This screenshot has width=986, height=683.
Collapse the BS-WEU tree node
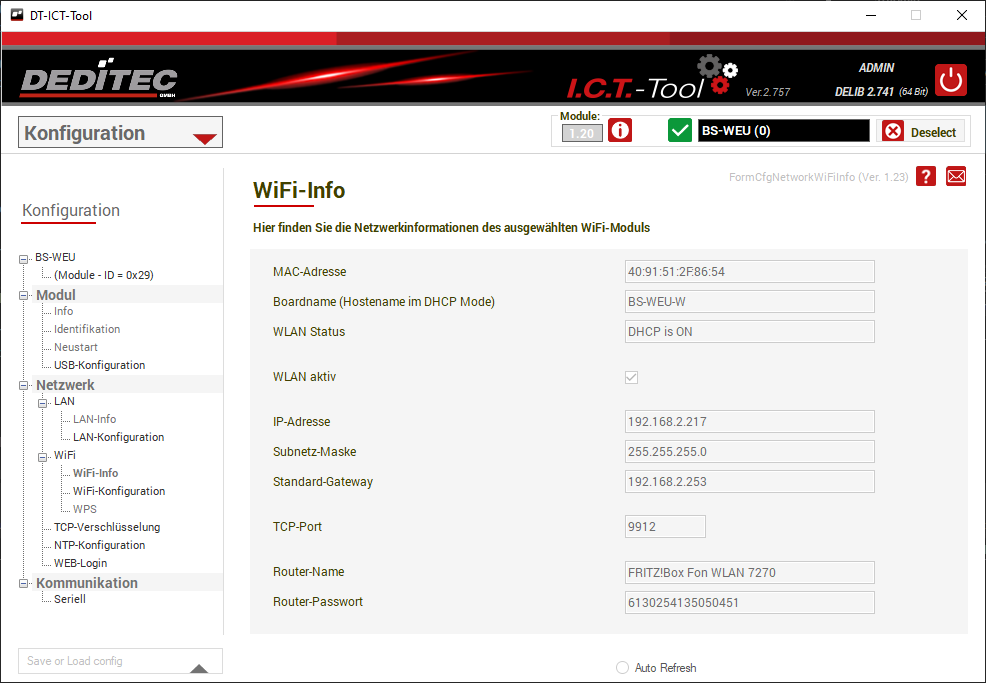tap(25, 258)
